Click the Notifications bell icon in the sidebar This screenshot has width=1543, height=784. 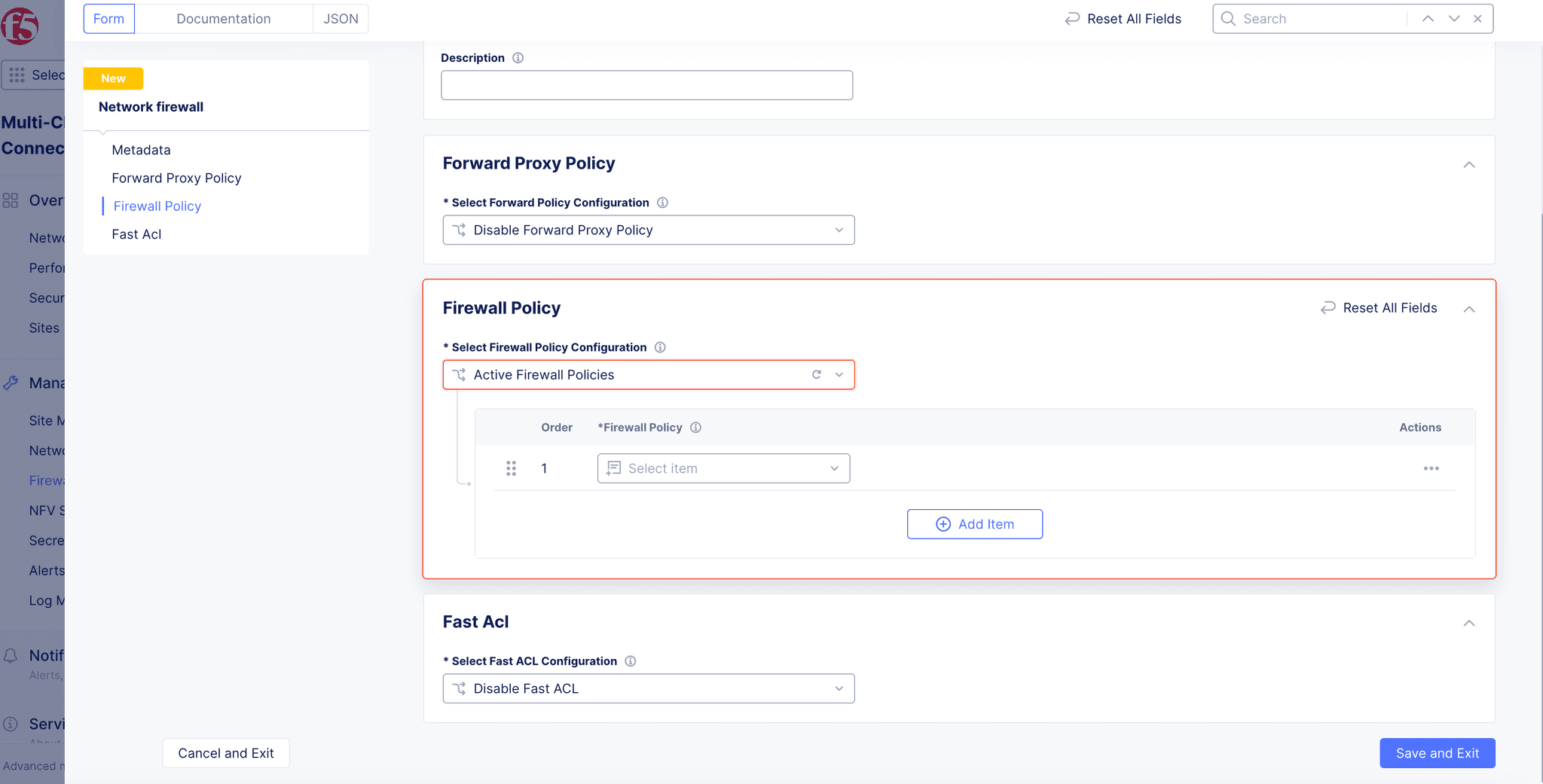tap(11, 655)
